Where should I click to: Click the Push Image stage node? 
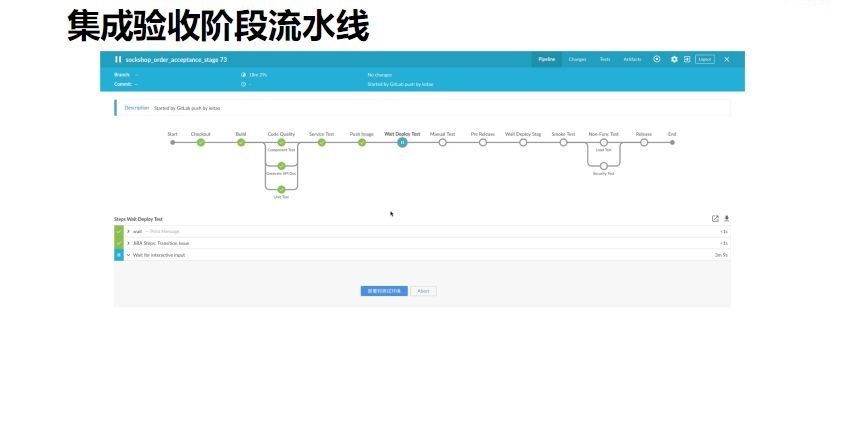click(362, 142)
